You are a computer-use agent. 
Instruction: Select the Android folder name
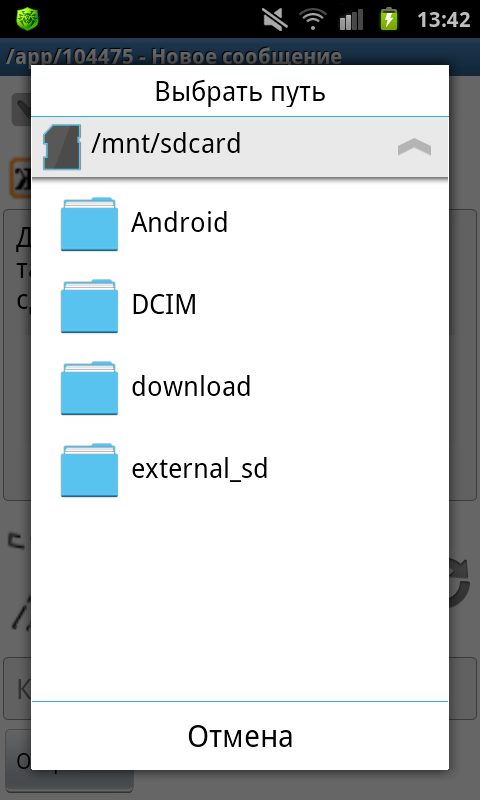click(x=180, y=223)
